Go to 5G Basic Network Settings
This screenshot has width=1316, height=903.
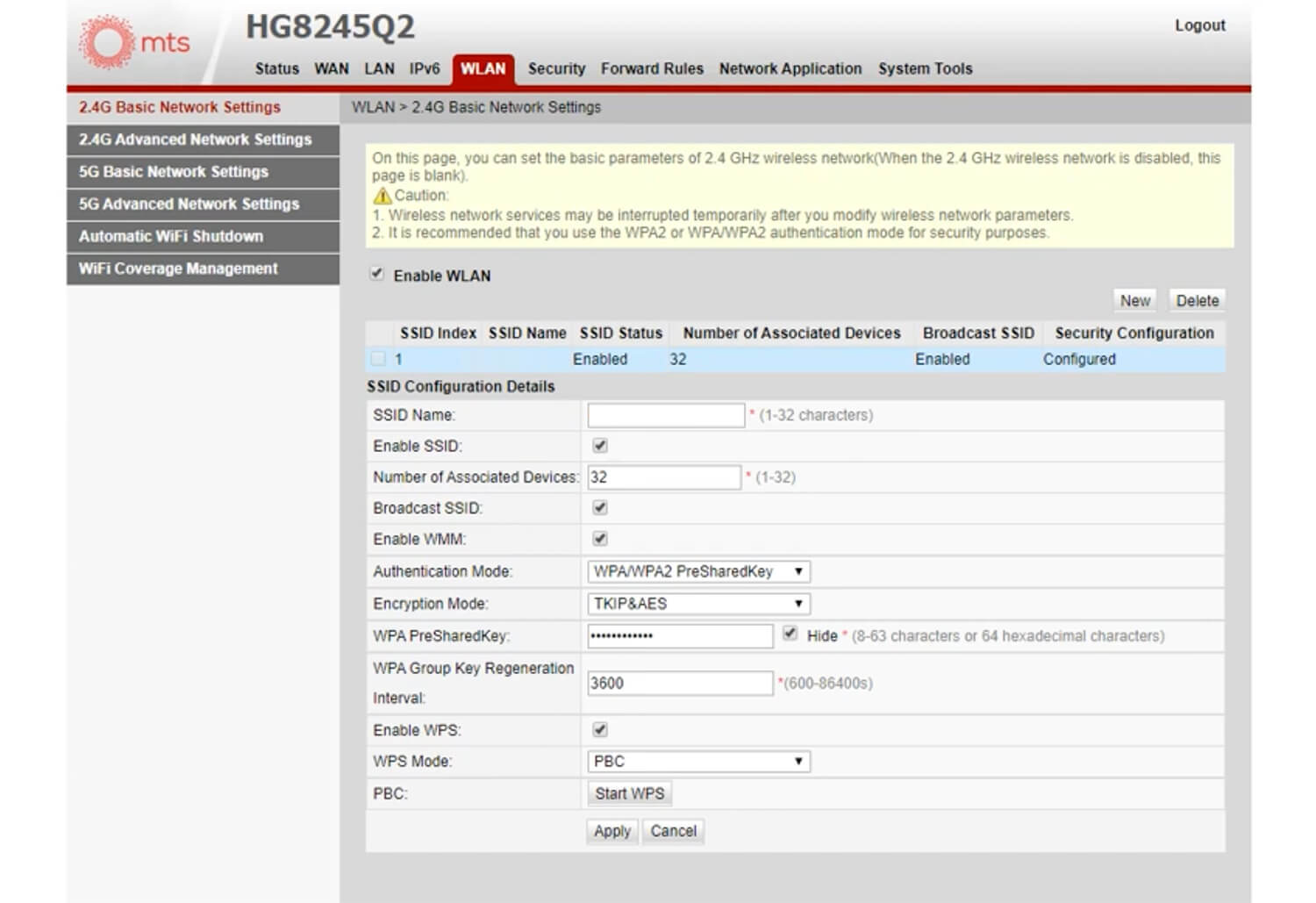tap(174, 172)
